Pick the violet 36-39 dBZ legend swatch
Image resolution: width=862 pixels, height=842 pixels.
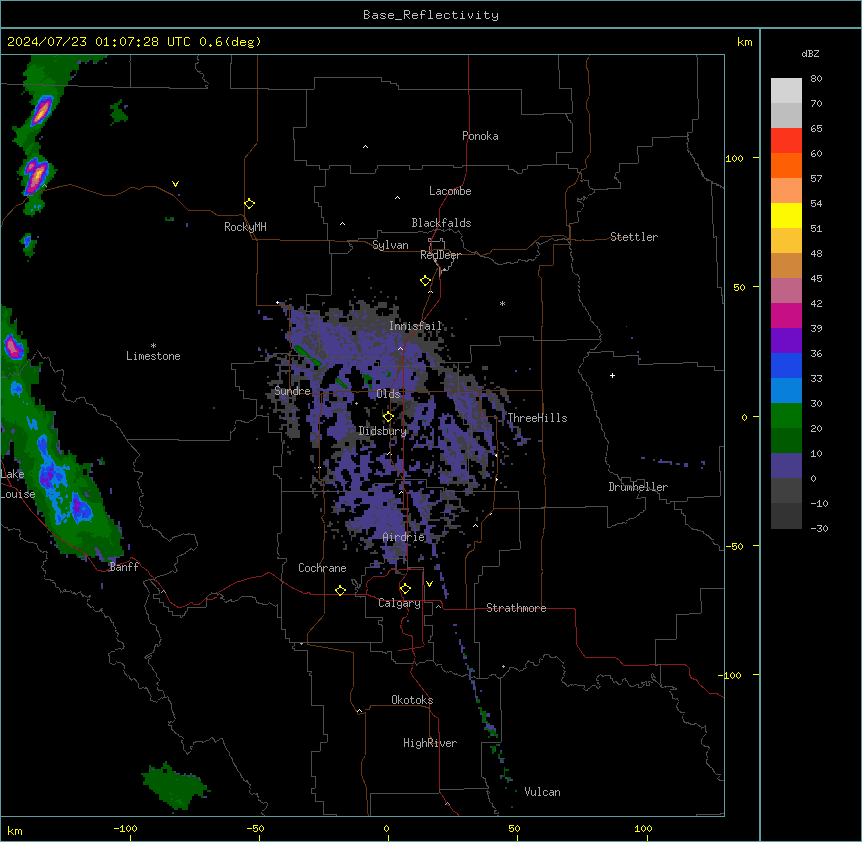click(786, 341)
